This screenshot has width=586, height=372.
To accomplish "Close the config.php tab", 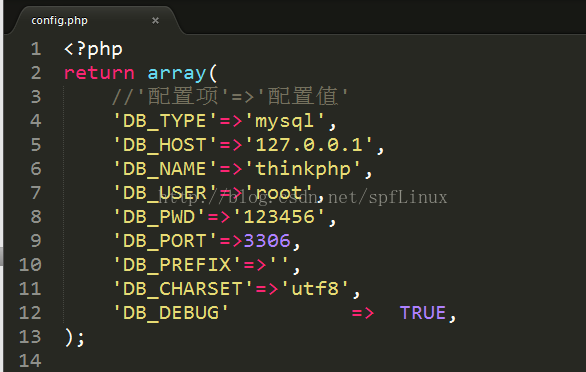I will (155, 21).
